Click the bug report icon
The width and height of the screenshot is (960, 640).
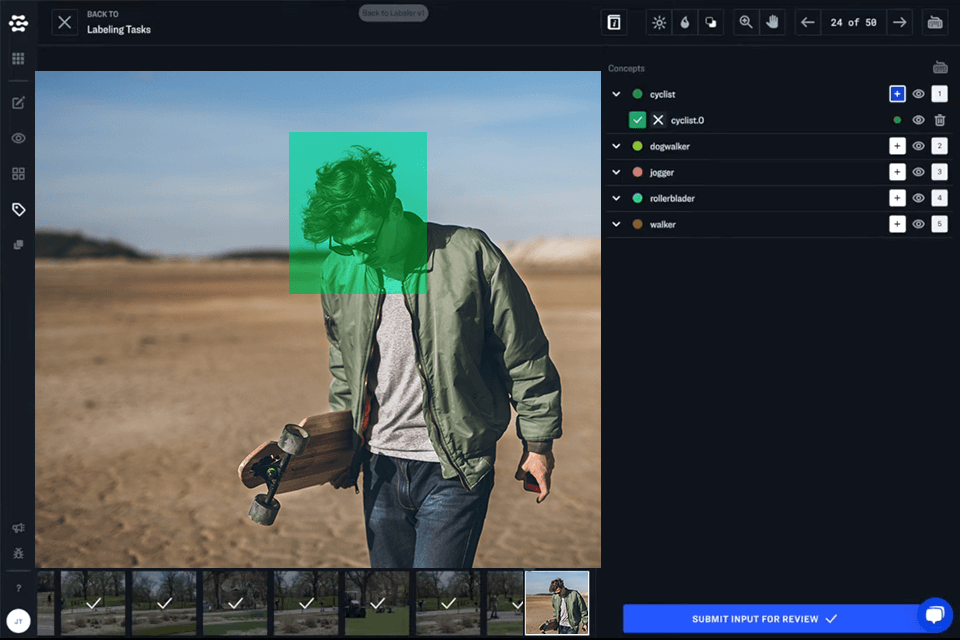18,554
